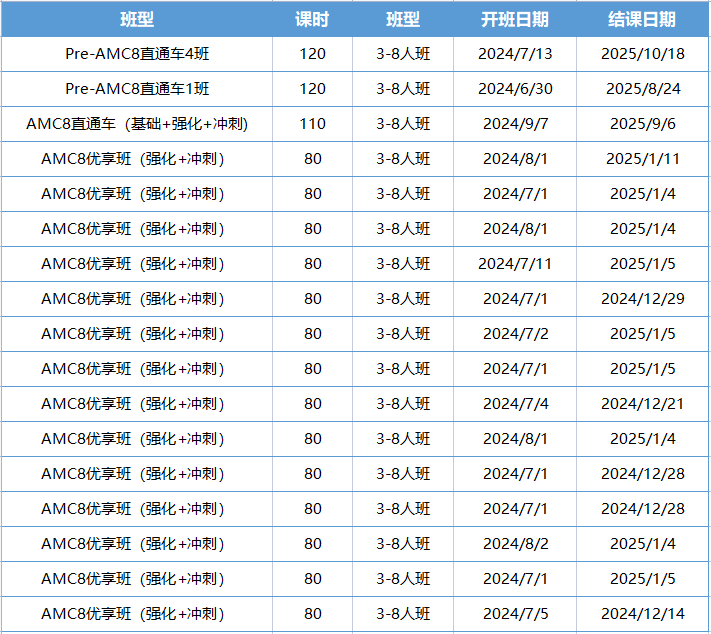711x634 pixels.
Task: Click end date 2025/8/24
Action: [643, 89]
